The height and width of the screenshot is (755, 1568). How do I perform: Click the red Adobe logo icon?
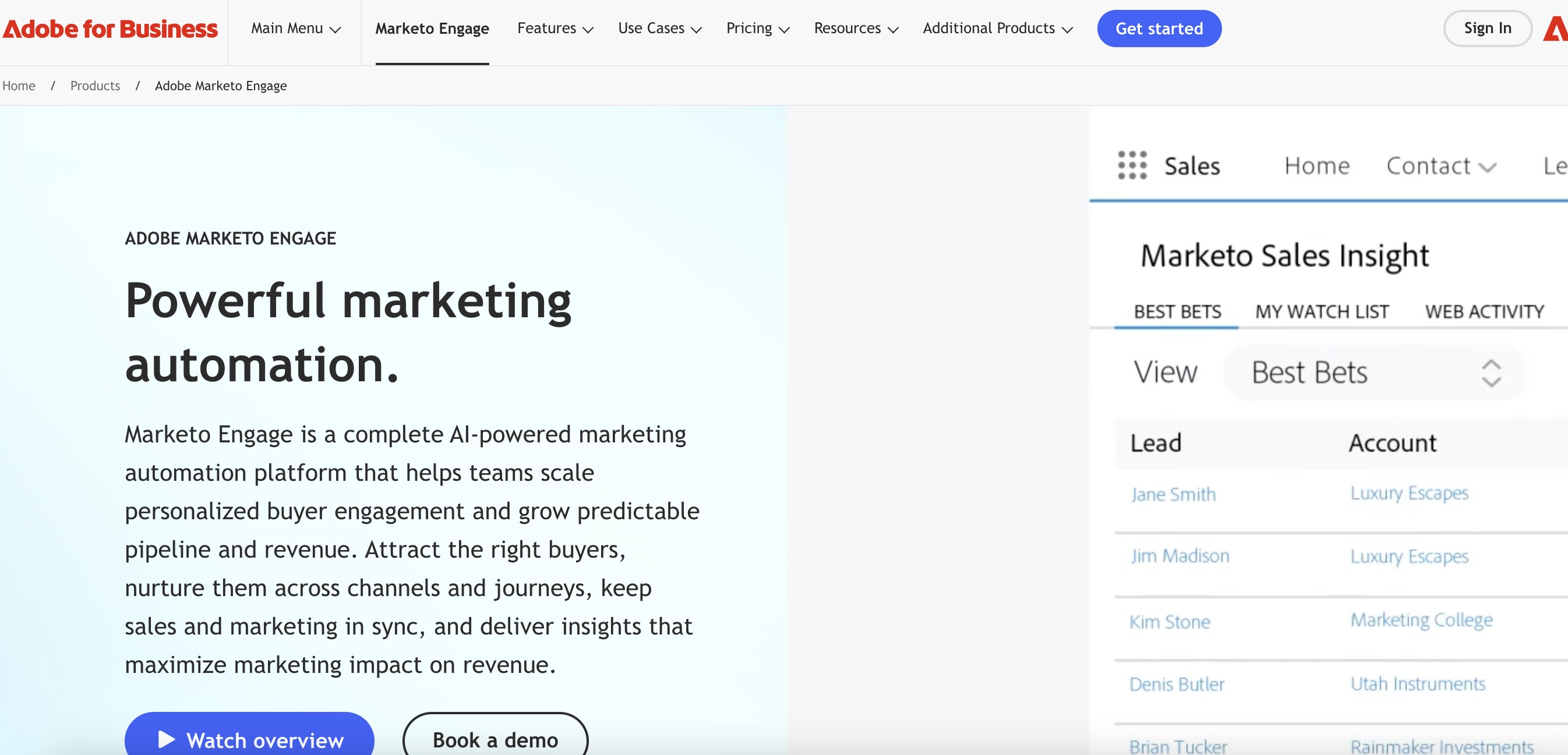point(1556,29)
